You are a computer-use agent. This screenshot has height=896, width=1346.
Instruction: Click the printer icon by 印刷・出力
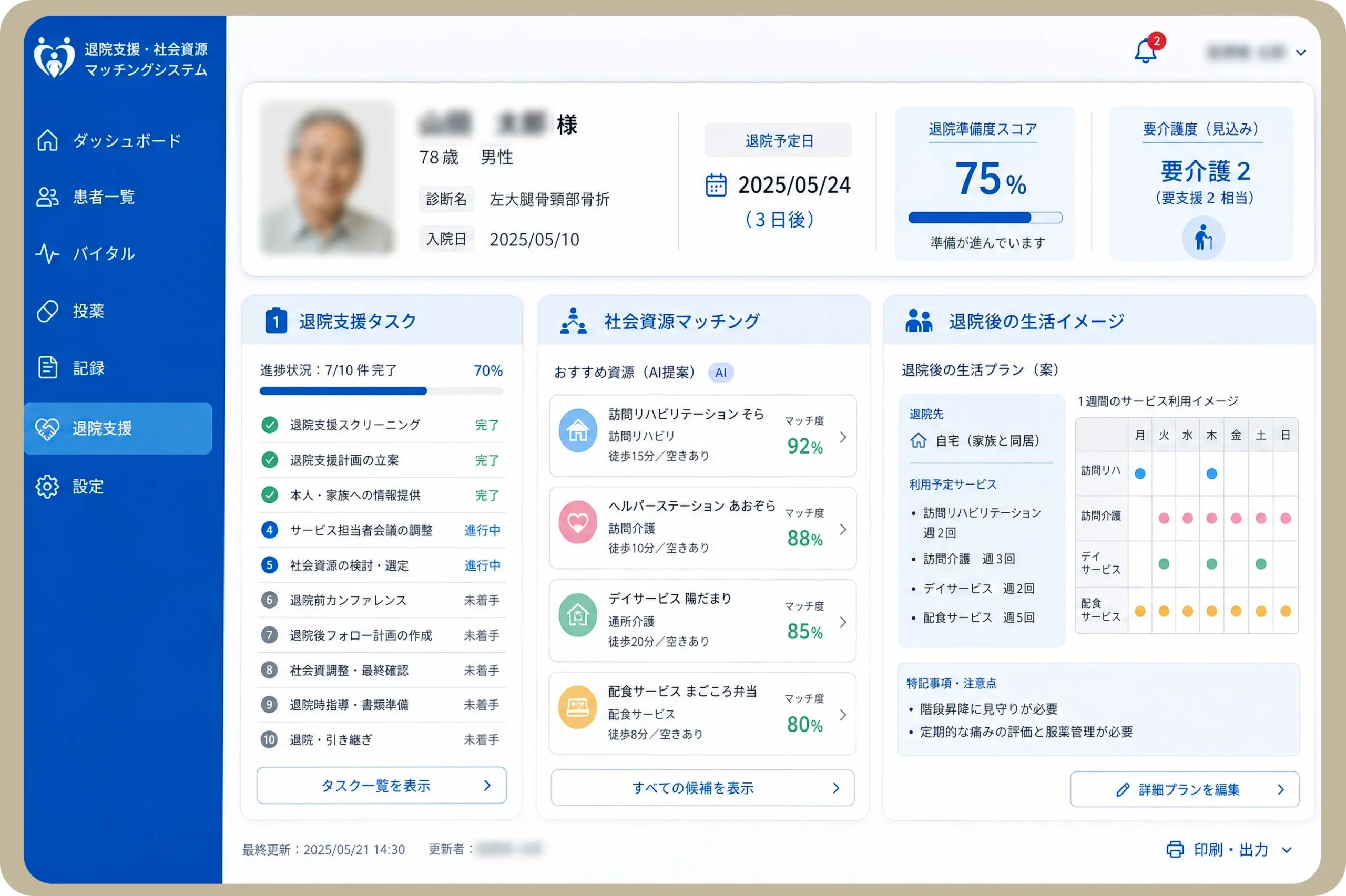click(x=1175, y=849)
